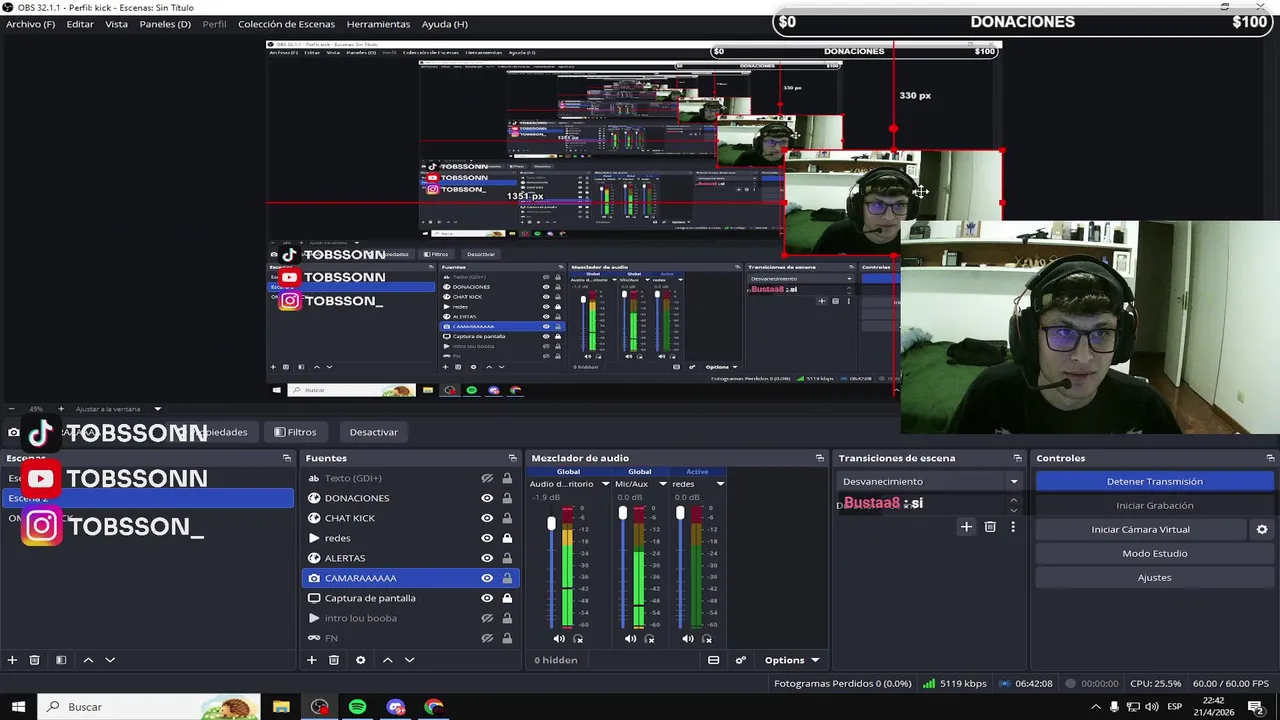Move selected source up in Fuentes
Viewport: 1280px width, 720px height.
(x=387, y=660)
